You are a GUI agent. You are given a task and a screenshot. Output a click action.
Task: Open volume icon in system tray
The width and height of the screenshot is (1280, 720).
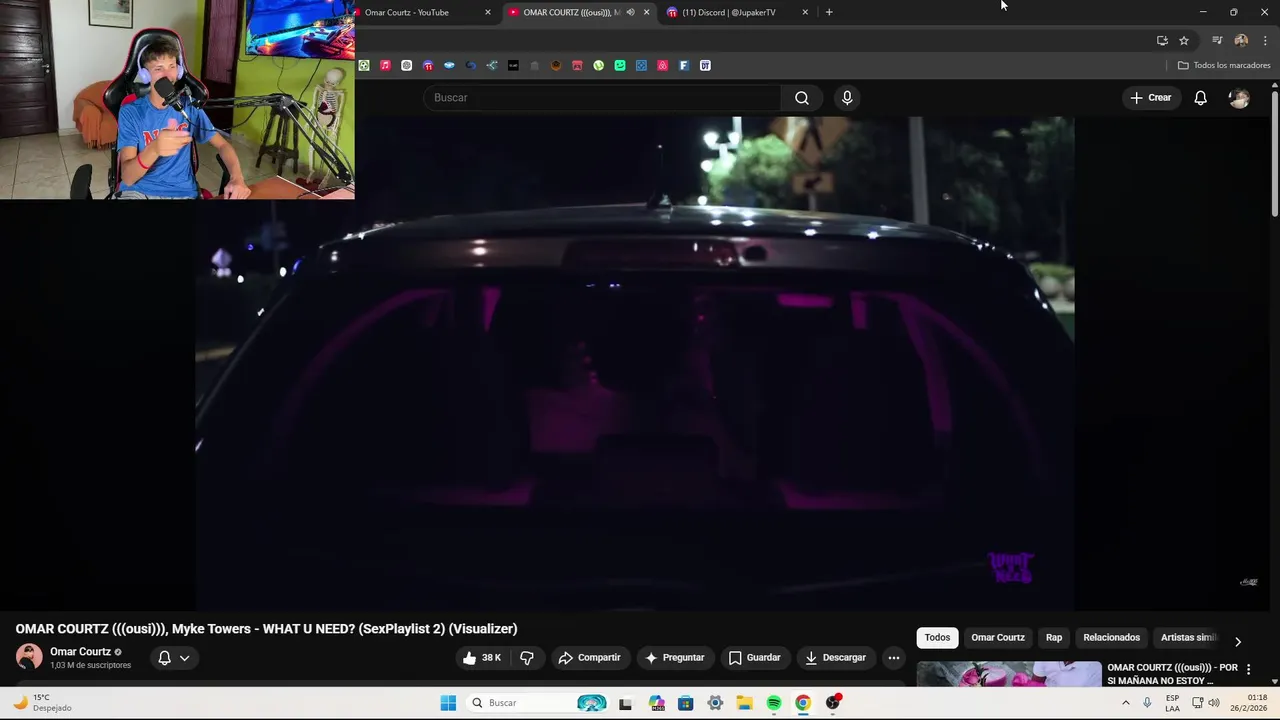pyautogui.click(x=1214, y=703)
